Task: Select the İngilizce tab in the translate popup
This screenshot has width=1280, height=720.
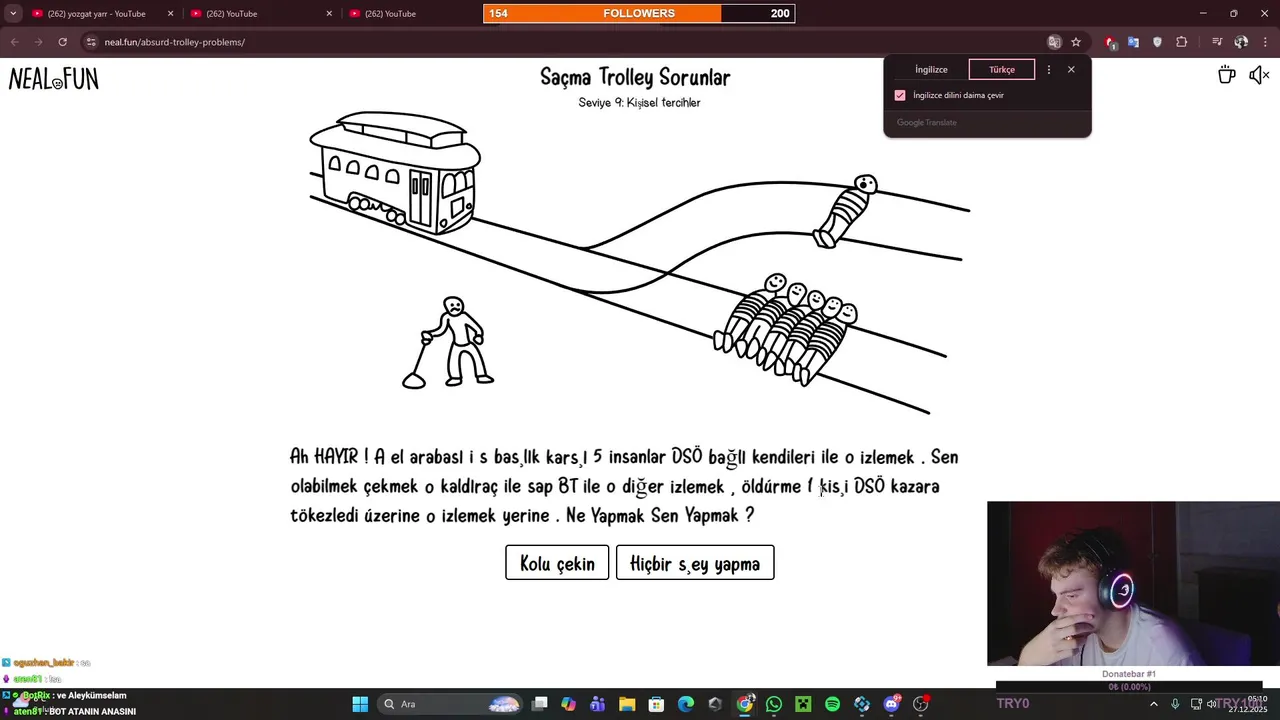Action: (931, 70)
